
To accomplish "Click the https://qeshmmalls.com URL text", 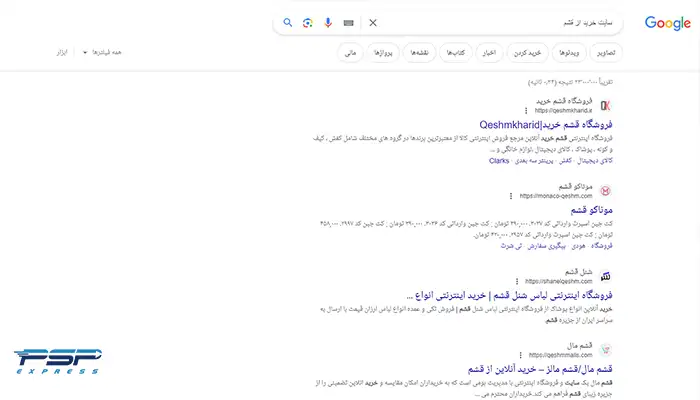I will 560,355.
